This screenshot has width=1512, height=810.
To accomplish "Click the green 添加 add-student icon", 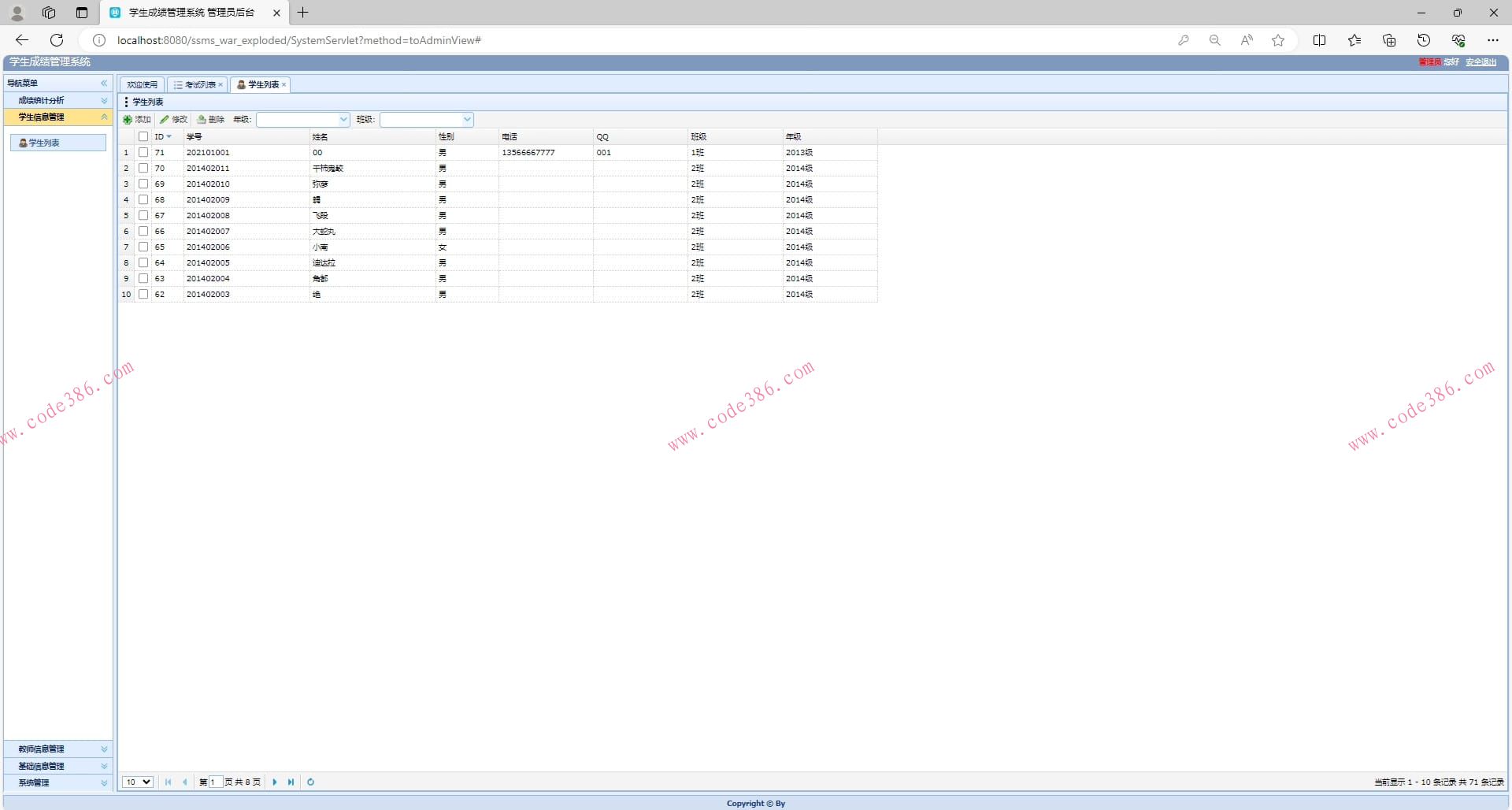I will pyautogui.click(x=128, y=120).
